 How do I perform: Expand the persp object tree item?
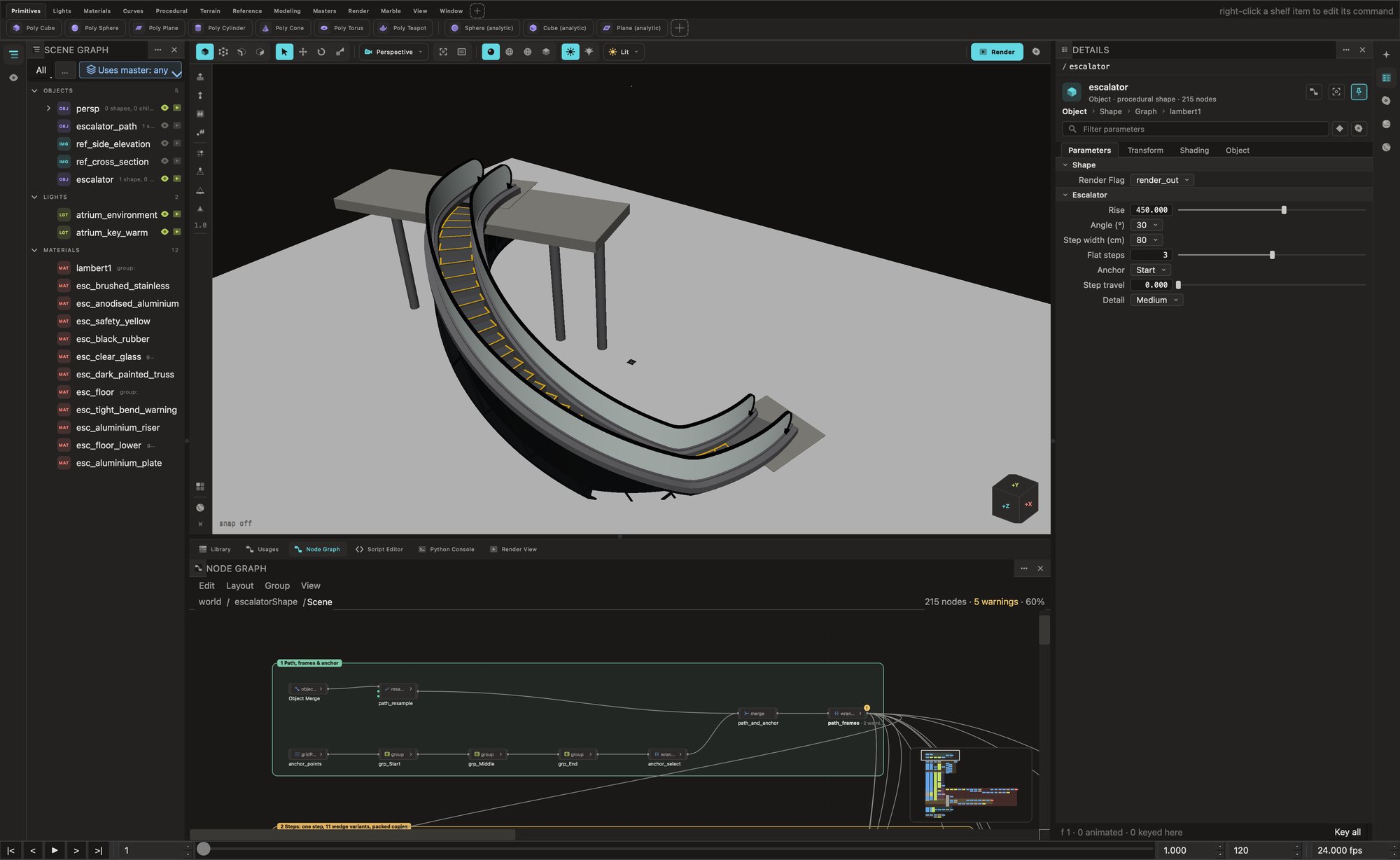click(48, 108)
